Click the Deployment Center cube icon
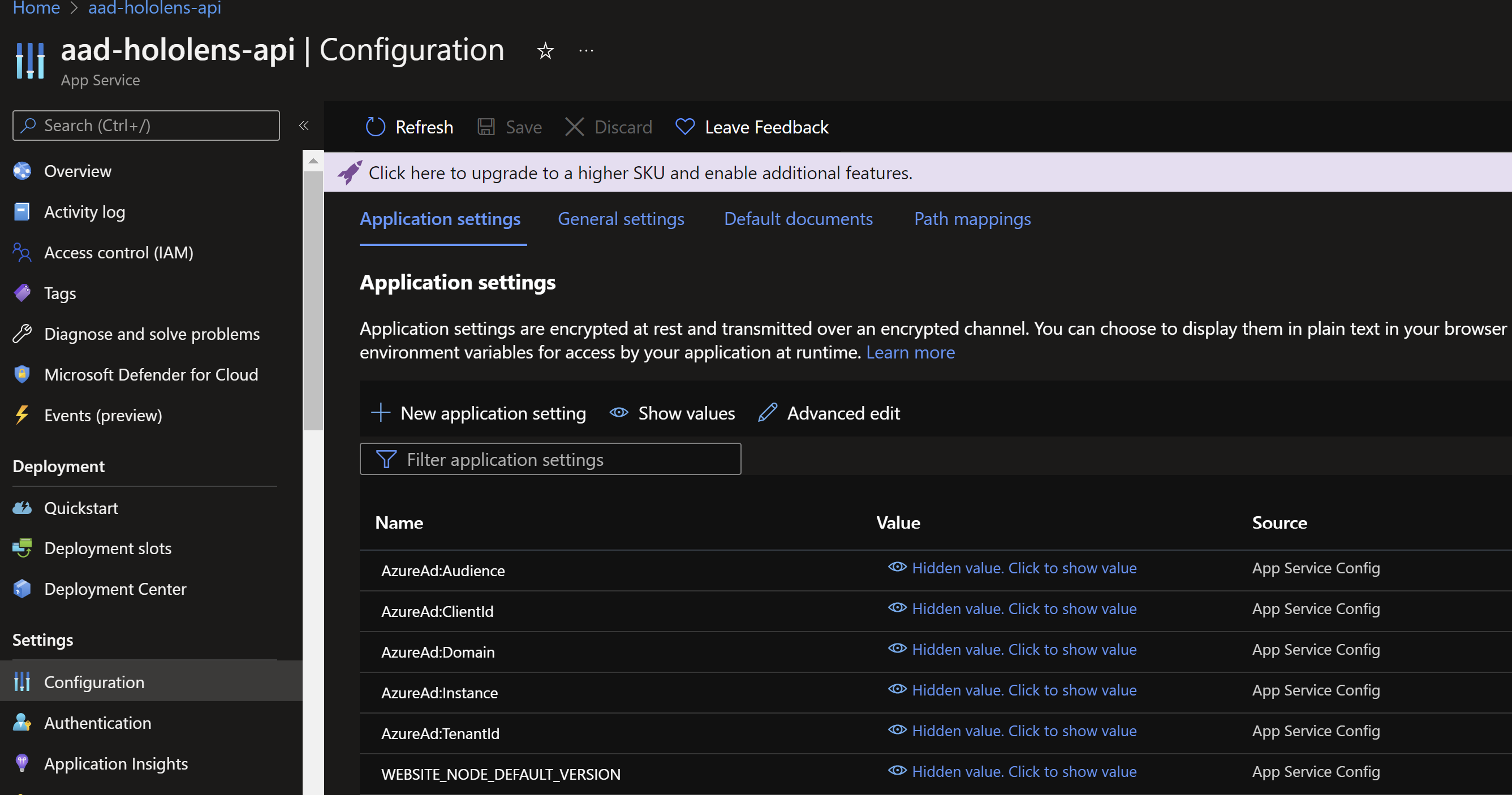This screenshot has width=1512, height=795. [22, 589]
